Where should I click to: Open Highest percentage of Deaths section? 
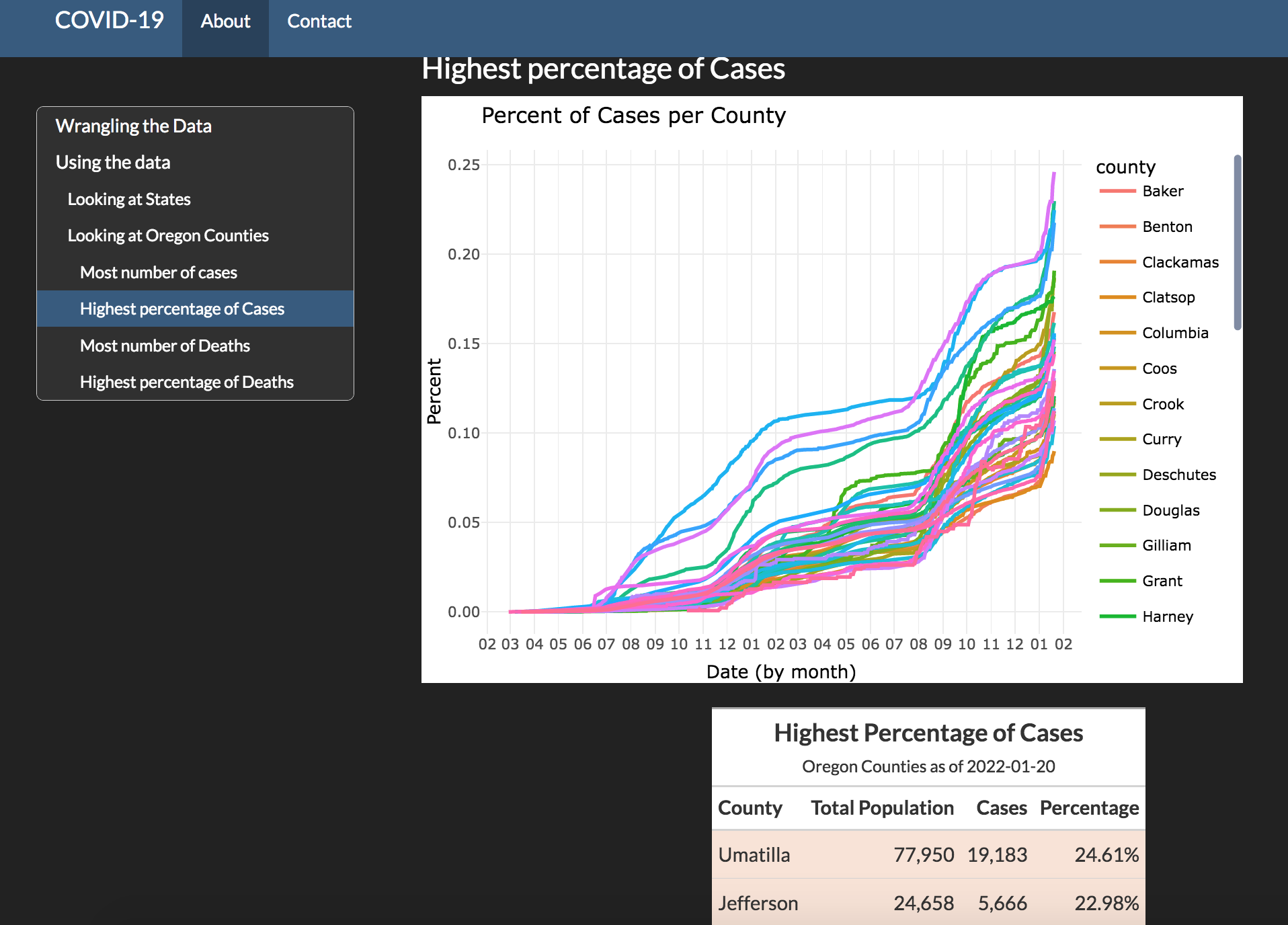[187, 383]
